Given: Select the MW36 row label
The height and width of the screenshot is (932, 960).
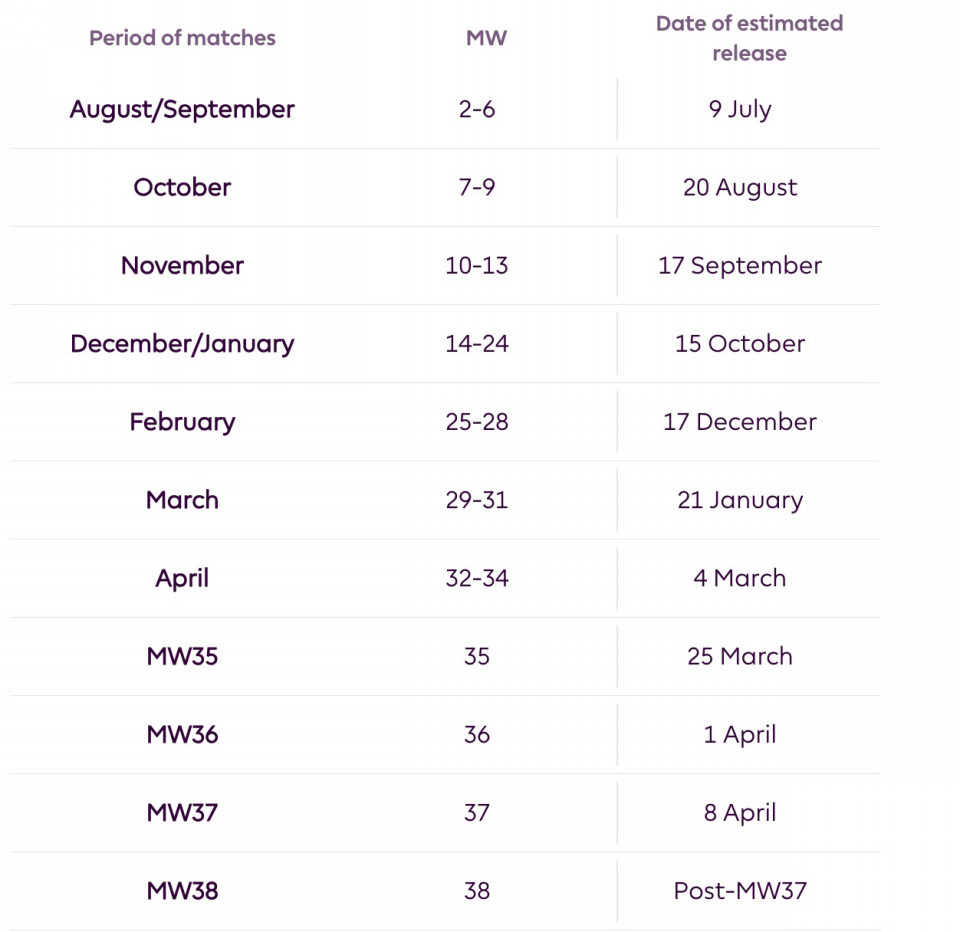Looking at the screenshot, I should [x=182, y=734].
